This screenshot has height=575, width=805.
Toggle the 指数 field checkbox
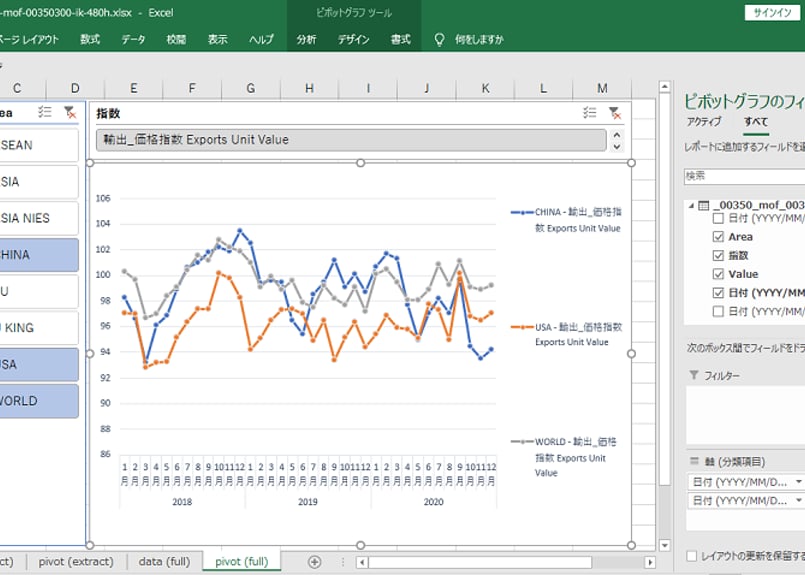click(x=718, y=255)
